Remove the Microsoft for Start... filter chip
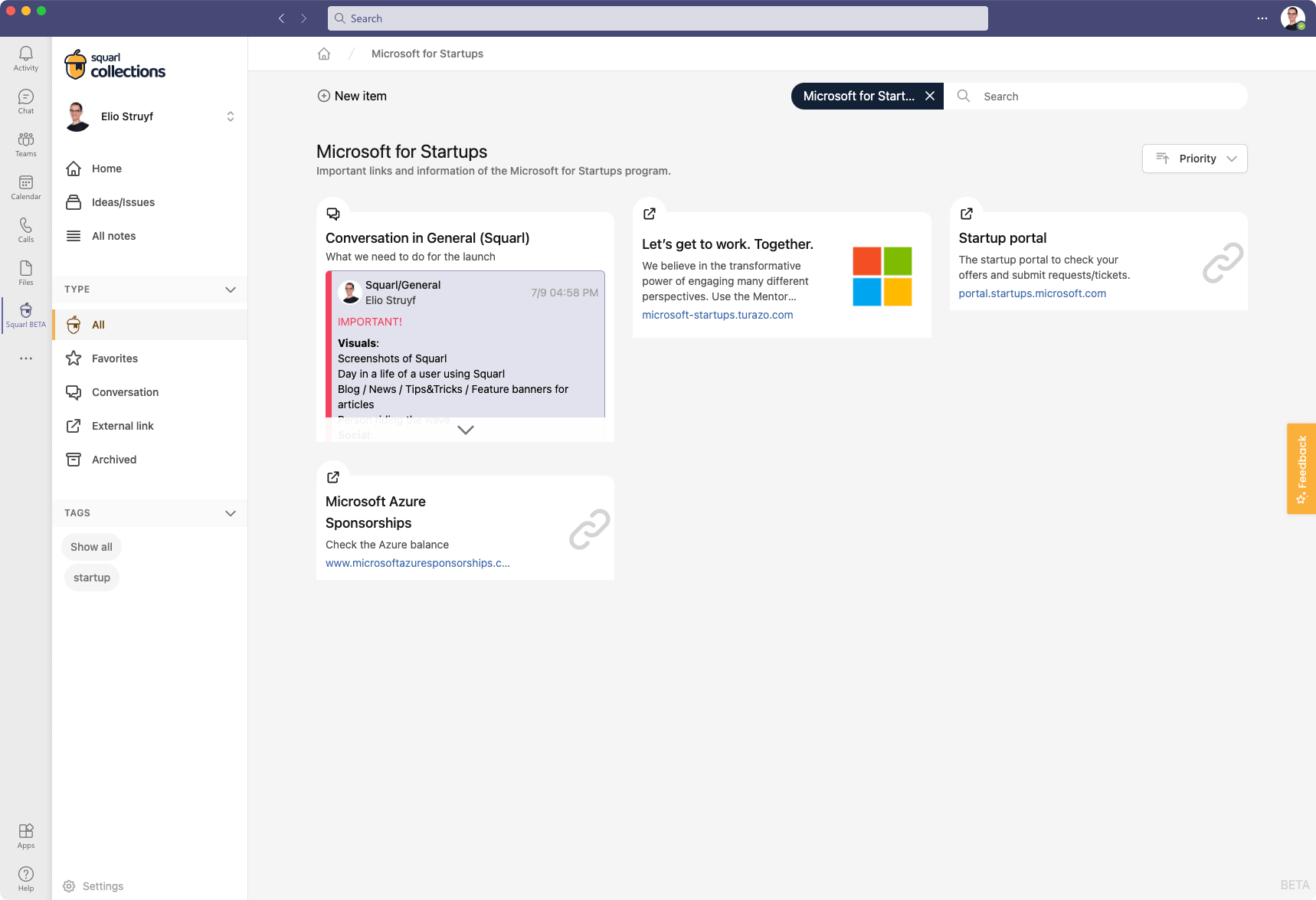Viewport: 1316px width, 900px height. 930,96
